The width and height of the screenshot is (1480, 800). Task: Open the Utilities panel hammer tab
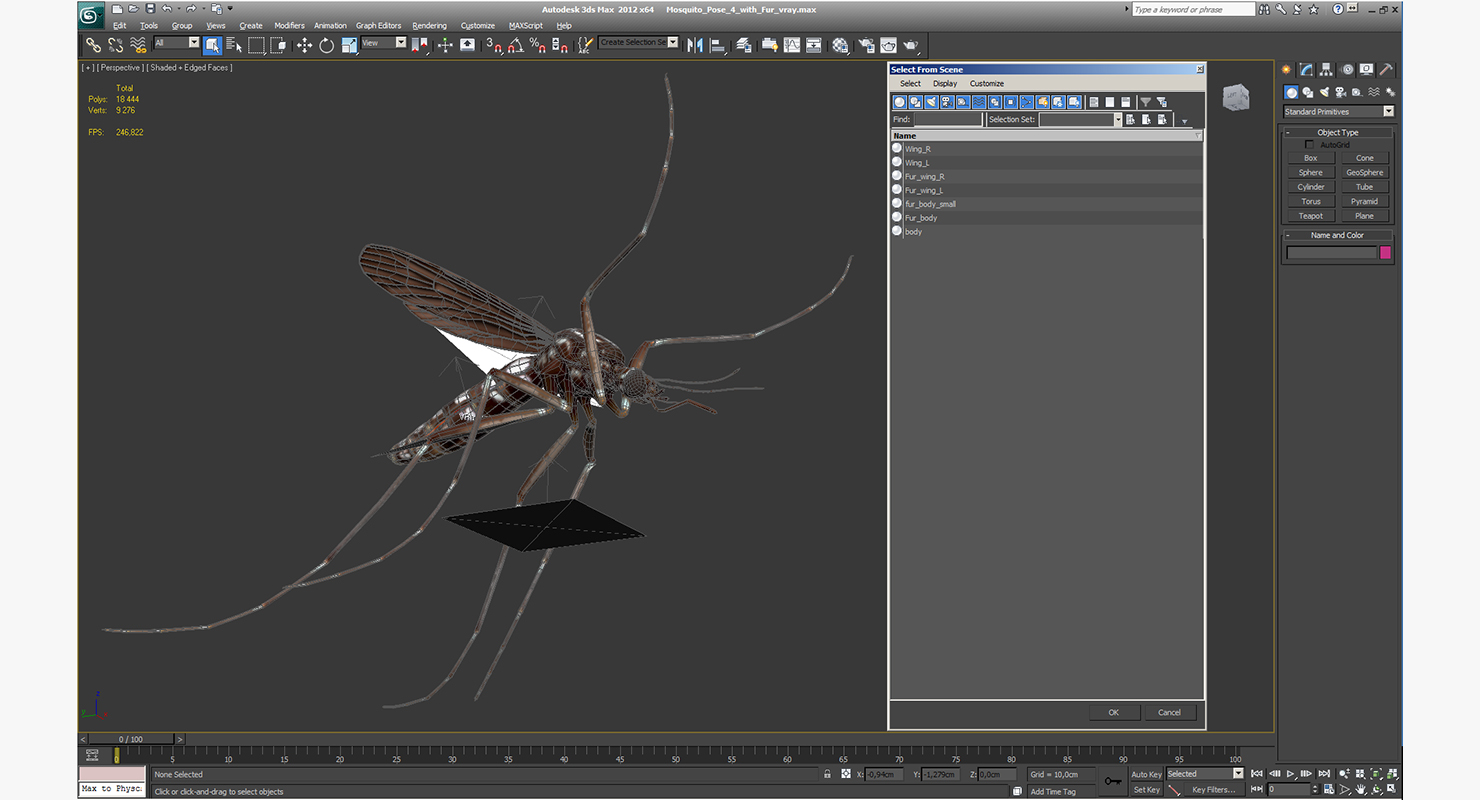[x=1386, y=69]
